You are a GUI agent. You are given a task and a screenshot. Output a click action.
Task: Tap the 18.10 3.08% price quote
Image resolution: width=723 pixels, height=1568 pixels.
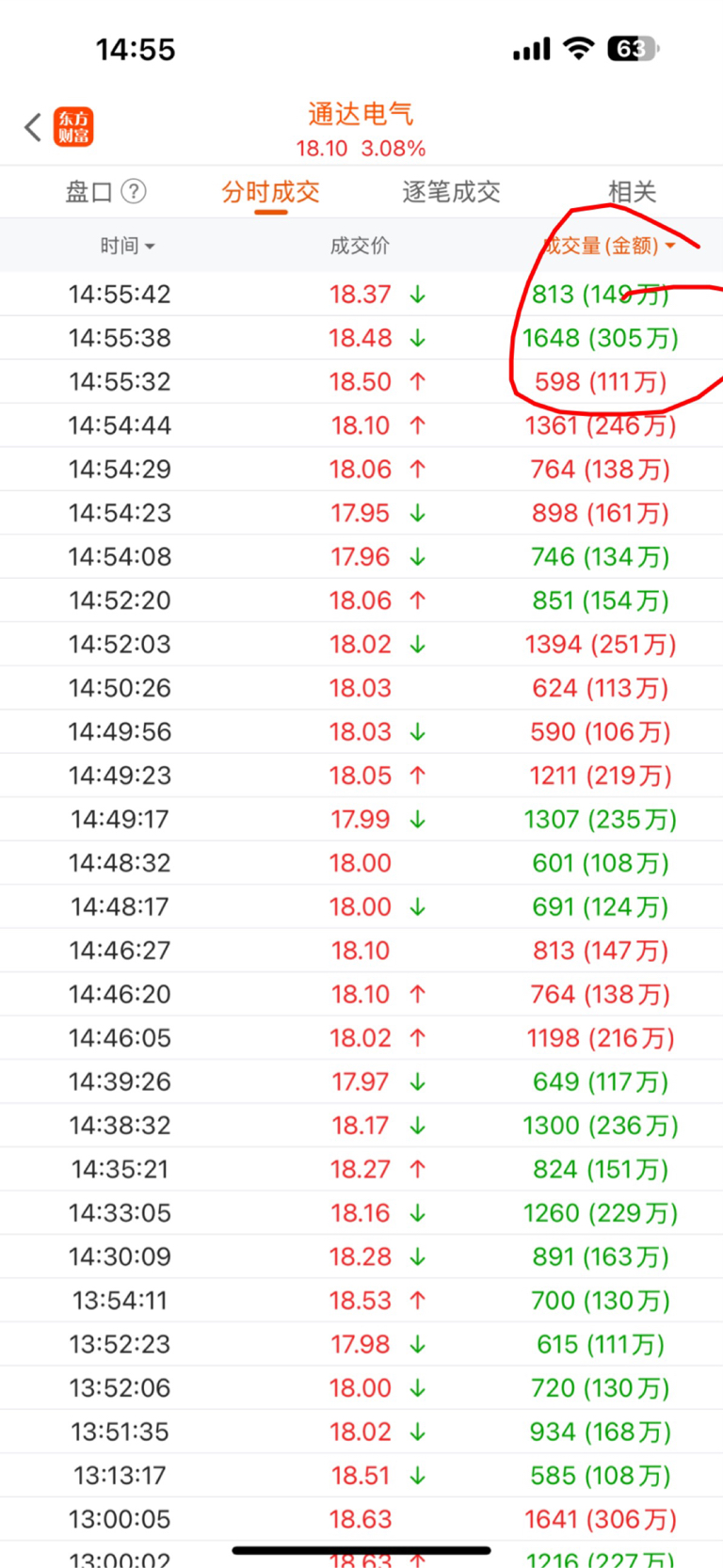361,149
